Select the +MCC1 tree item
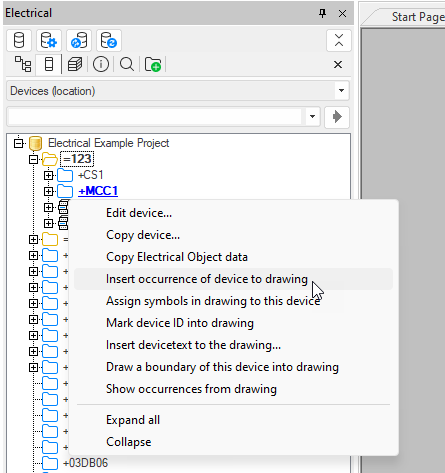The height and width of the screenshot is (473, 445). pos(98,191)
